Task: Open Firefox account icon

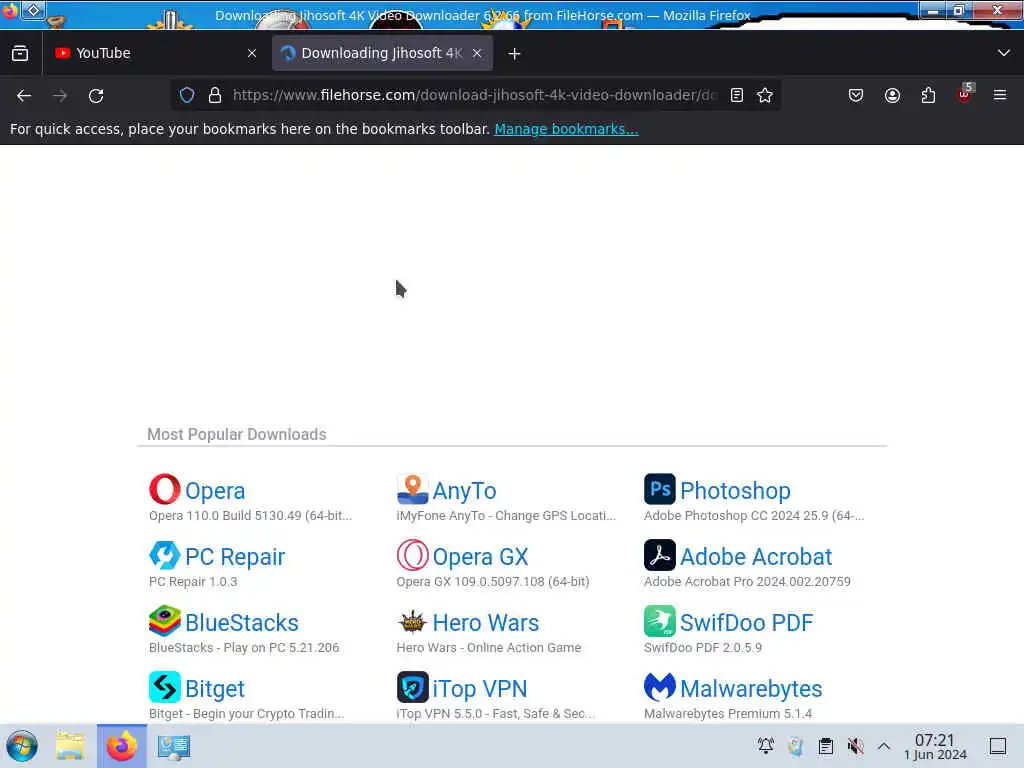Action: [x=892, y=95]
